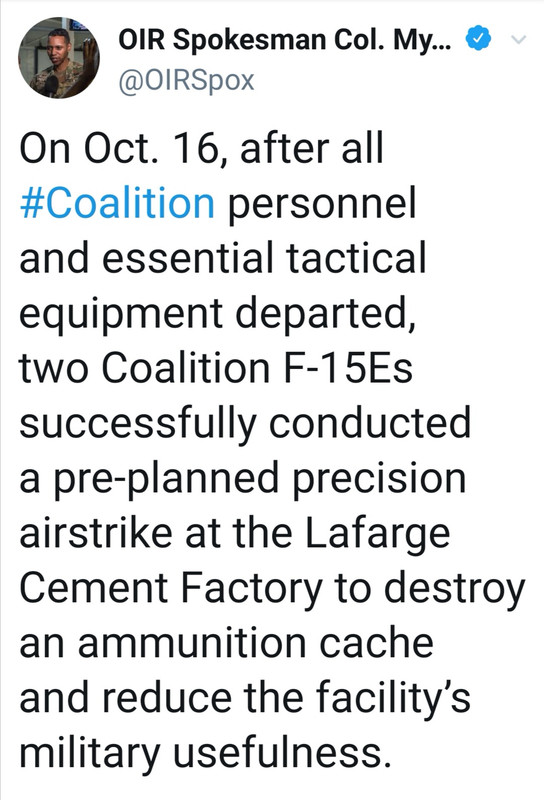Open the #Coalition hashtag
Screen dimensions: 544x800
pos(117,203)
